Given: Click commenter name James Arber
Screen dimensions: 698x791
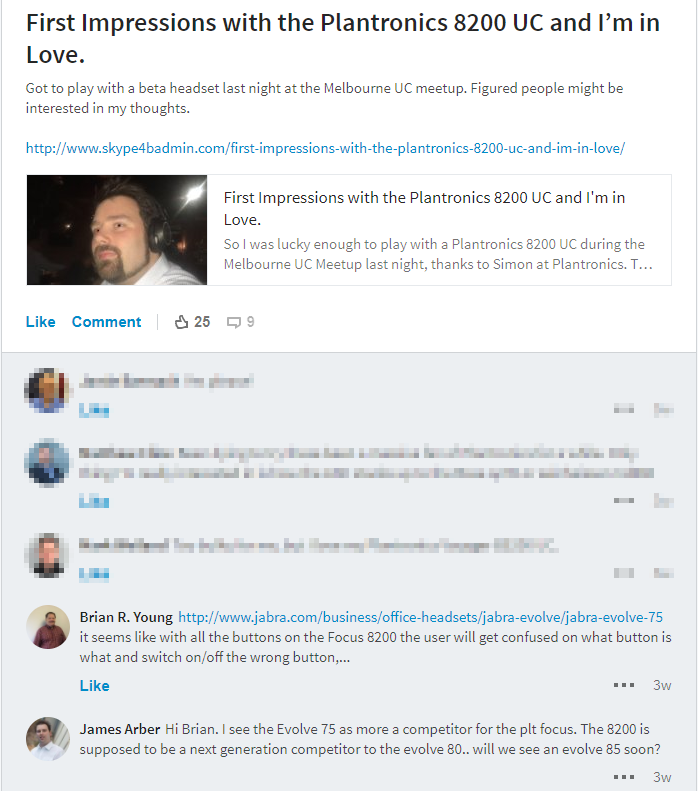Looking at the screenshot, I should (x=120, y=729).
